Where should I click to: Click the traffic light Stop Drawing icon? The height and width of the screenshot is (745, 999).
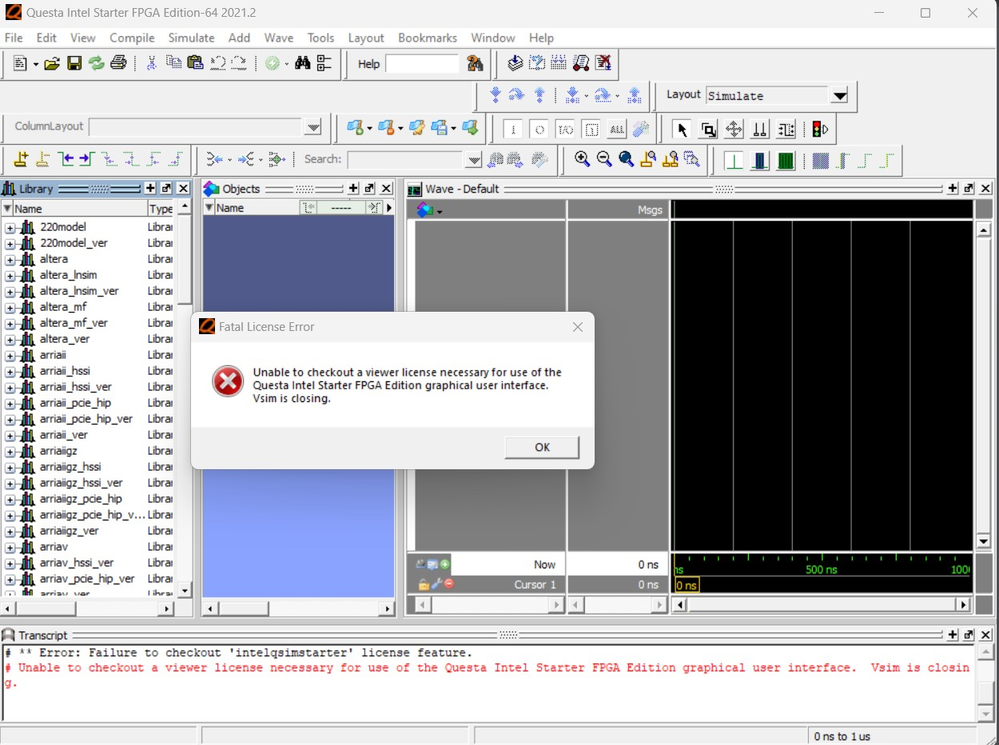coord(820,129)
